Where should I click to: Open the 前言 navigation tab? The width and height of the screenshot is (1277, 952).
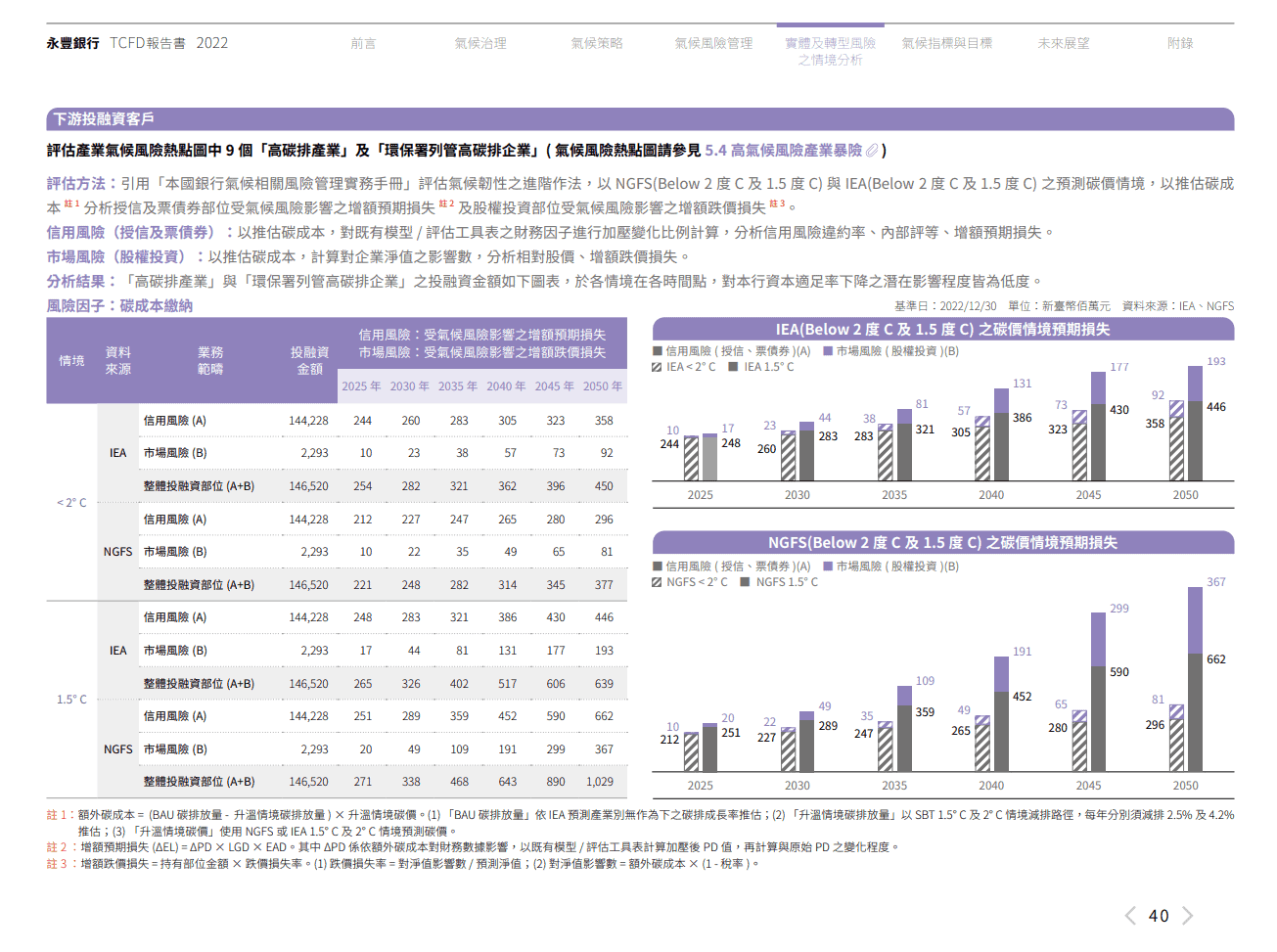coord(363,43)
